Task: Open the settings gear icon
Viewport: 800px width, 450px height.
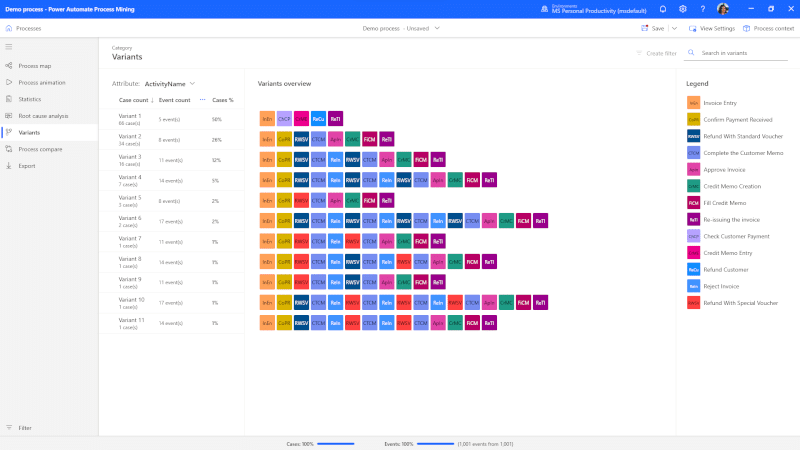Action: pos(682,8)
